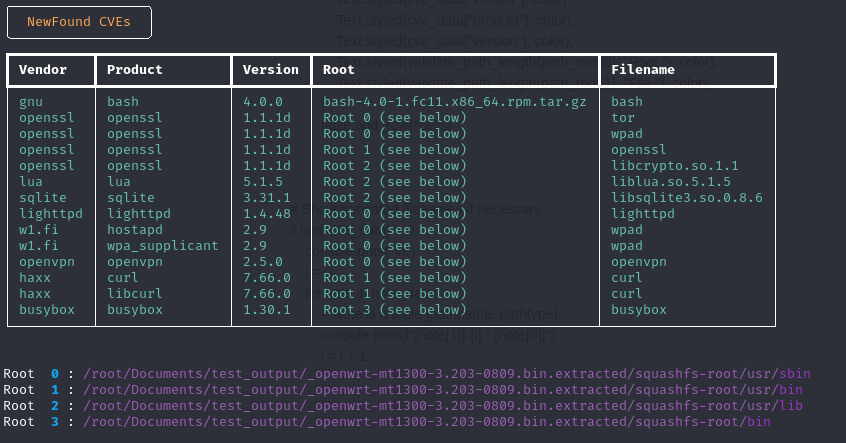Select the Root column header

[338, 70]
